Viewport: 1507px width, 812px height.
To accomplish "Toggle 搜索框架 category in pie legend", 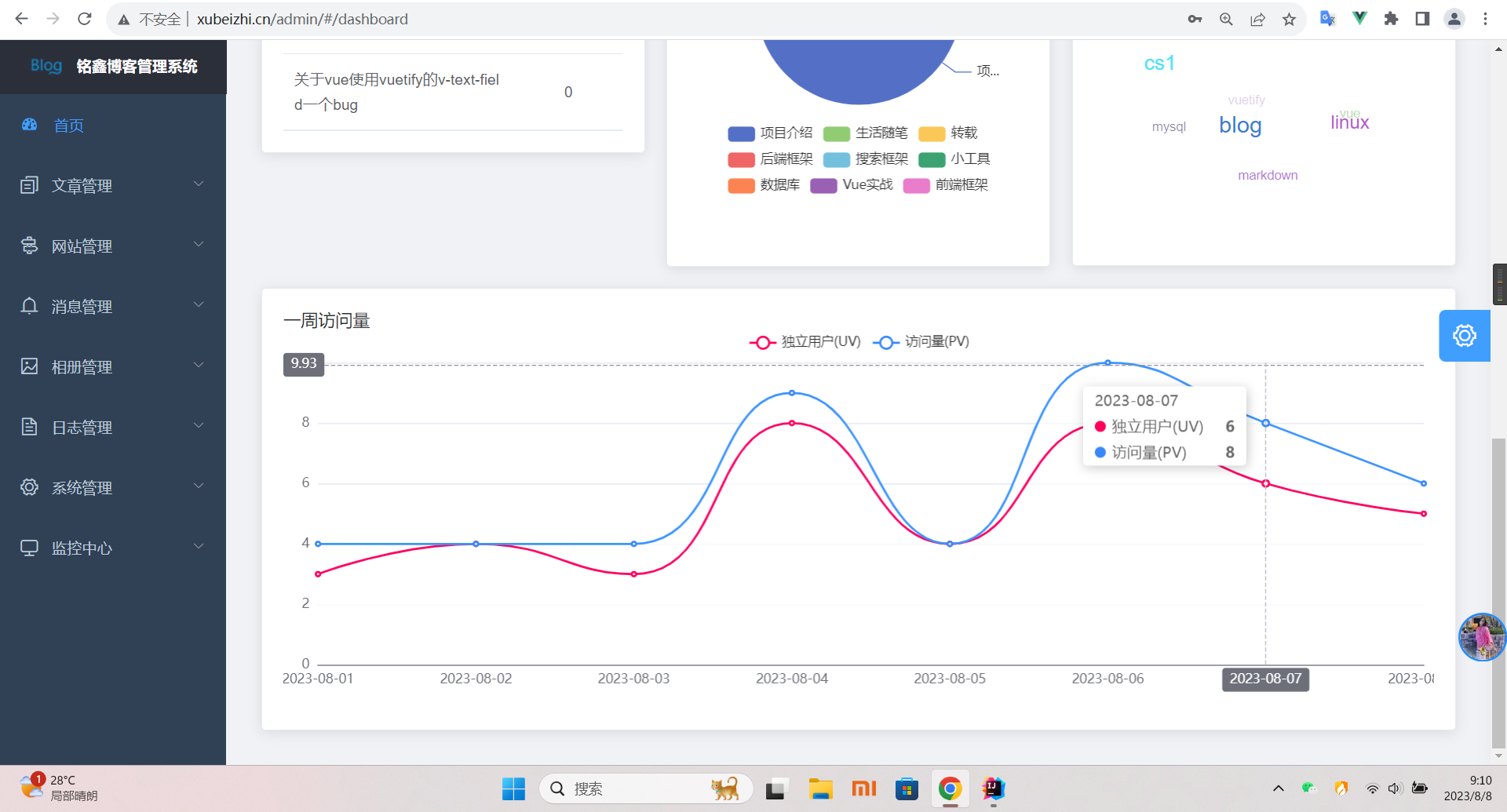I will point(866,159).
